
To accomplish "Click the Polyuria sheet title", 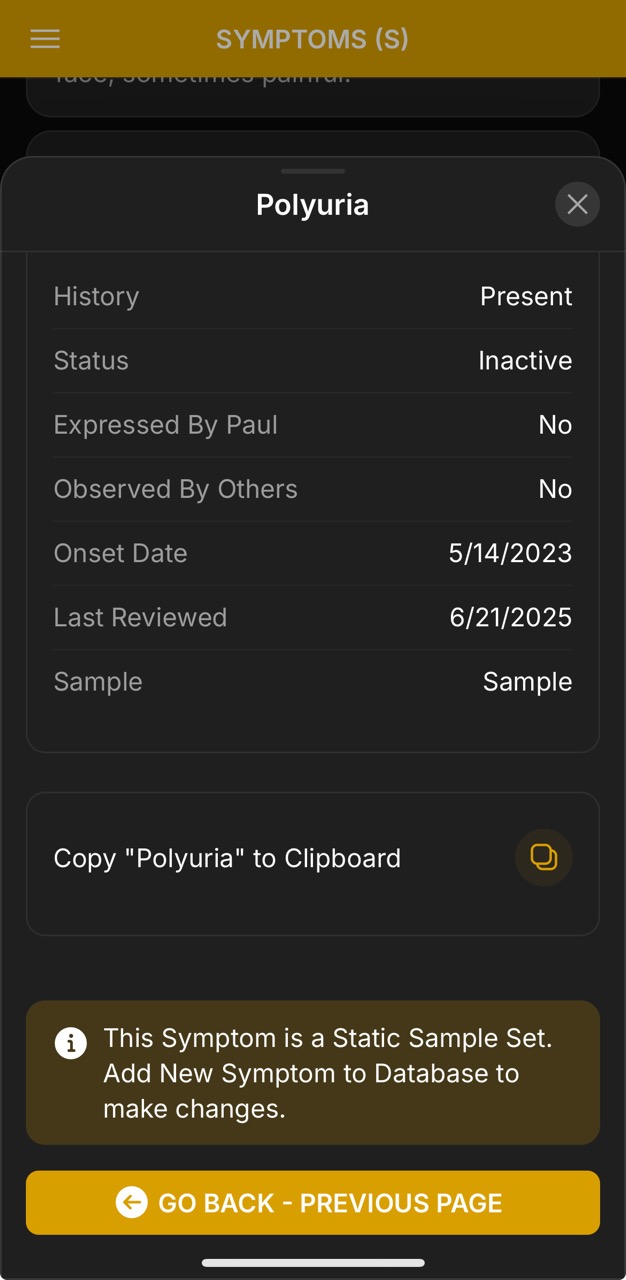I will click(x=312, y=205).
